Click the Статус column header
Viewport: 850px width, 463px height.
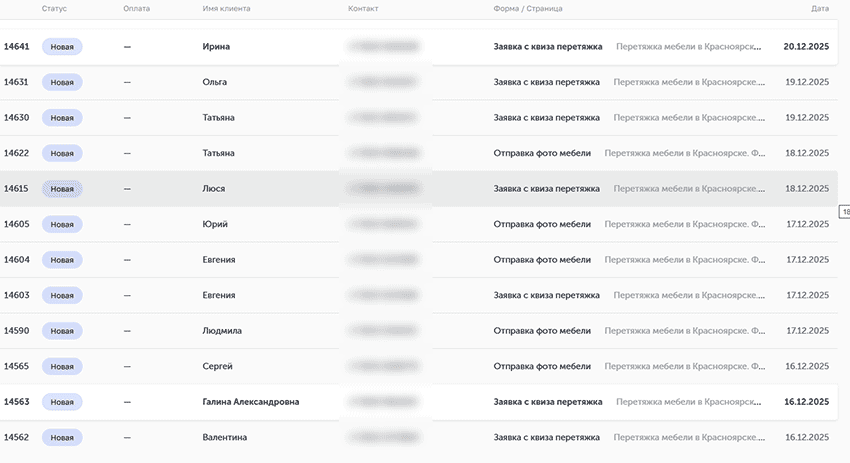[x=54, y=8]
